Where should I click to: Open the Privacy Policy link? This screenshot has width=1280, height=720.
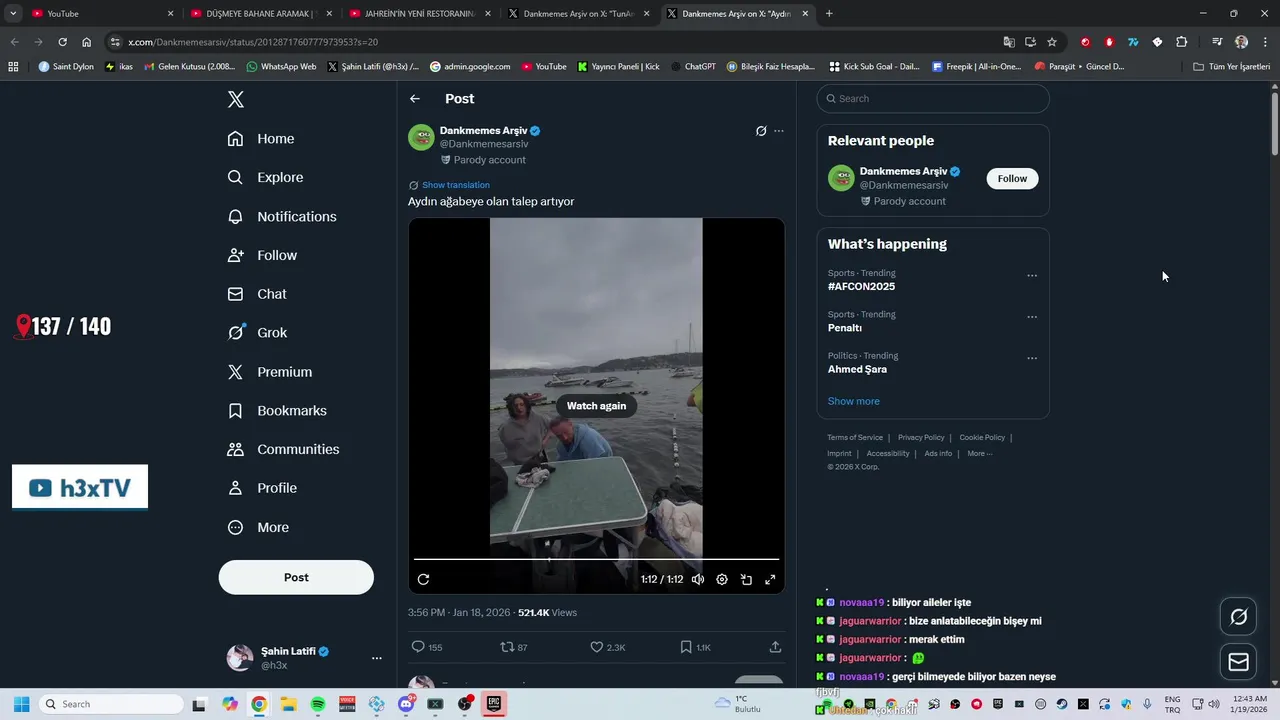[921, 437]
